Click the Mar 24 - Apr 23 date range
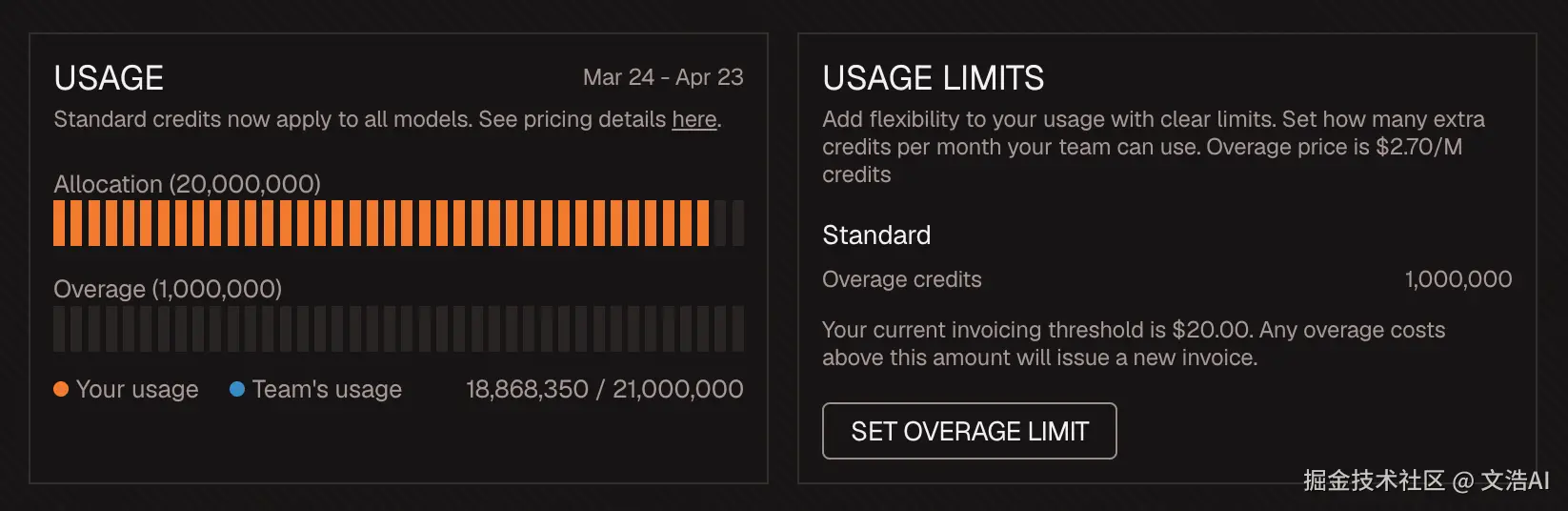 pyautogui.click(x=663, y=77)
